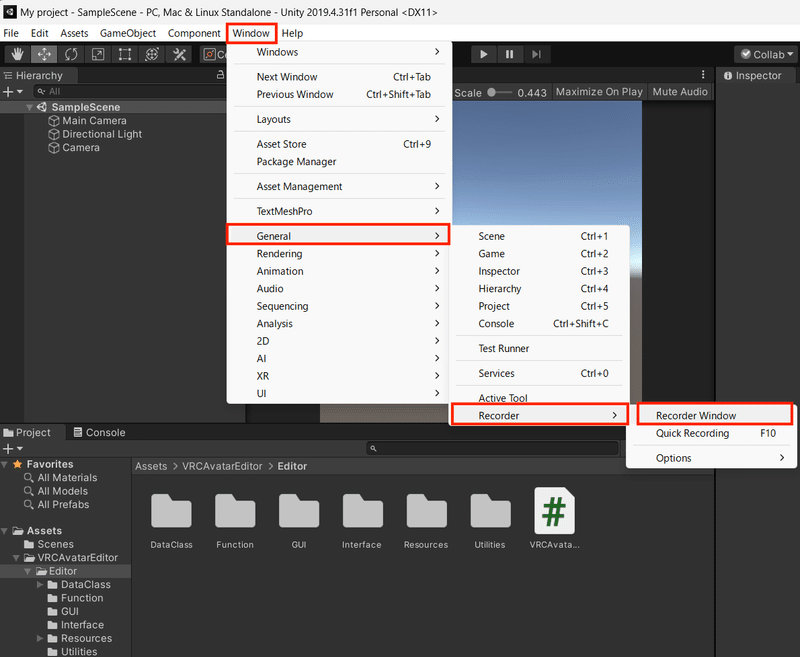The image size is (800, 657).
Task: Collapse the SampleScene tree arrow
Action: 30,107
